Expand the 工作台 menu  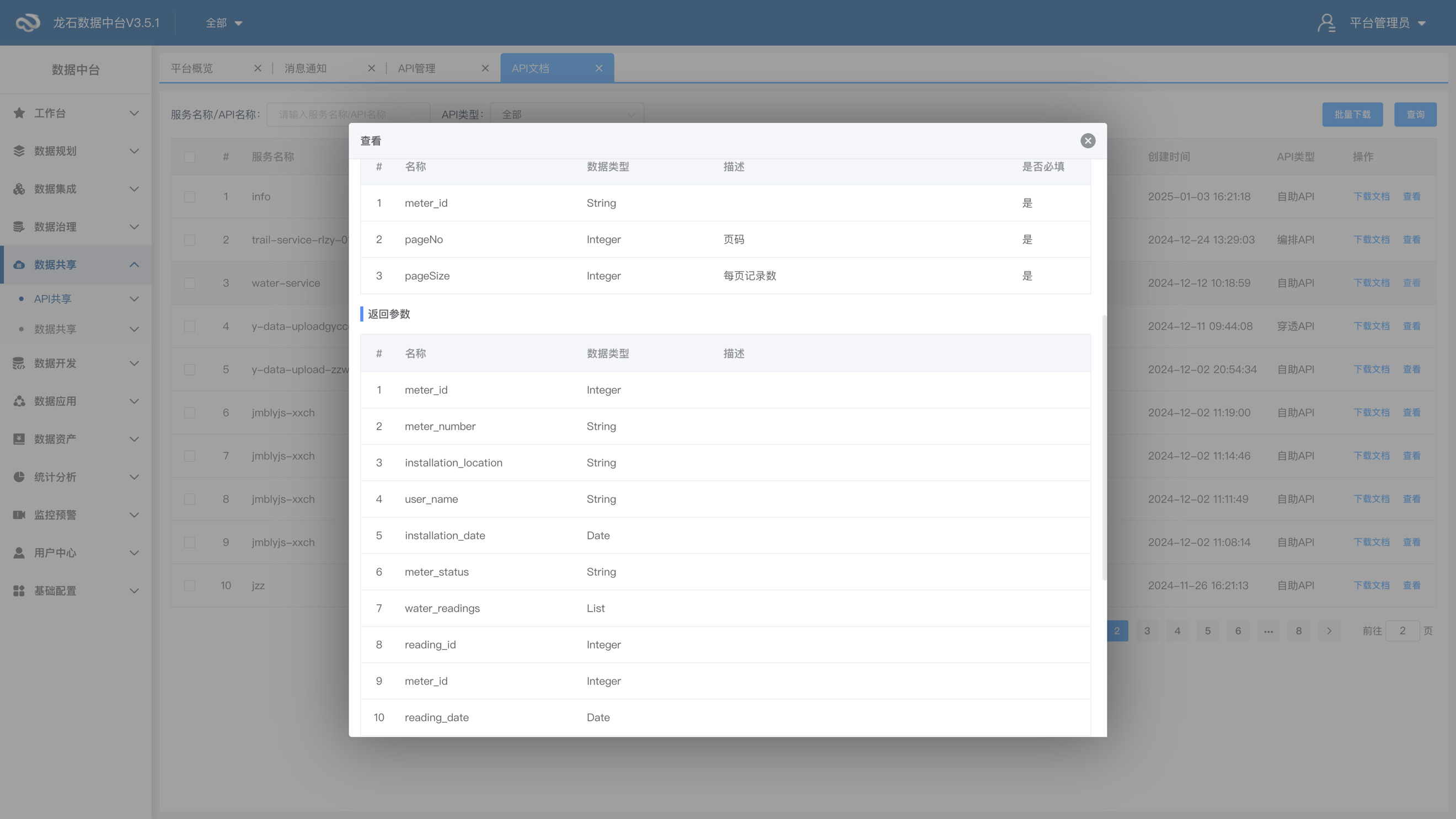(134, 113)
